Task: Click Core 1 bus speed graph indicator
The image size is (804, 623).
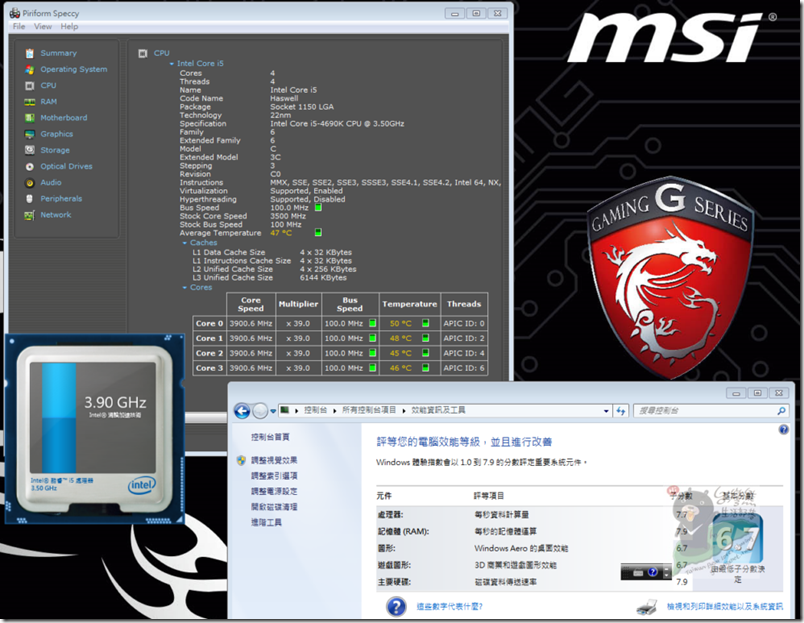Action: 373,338
